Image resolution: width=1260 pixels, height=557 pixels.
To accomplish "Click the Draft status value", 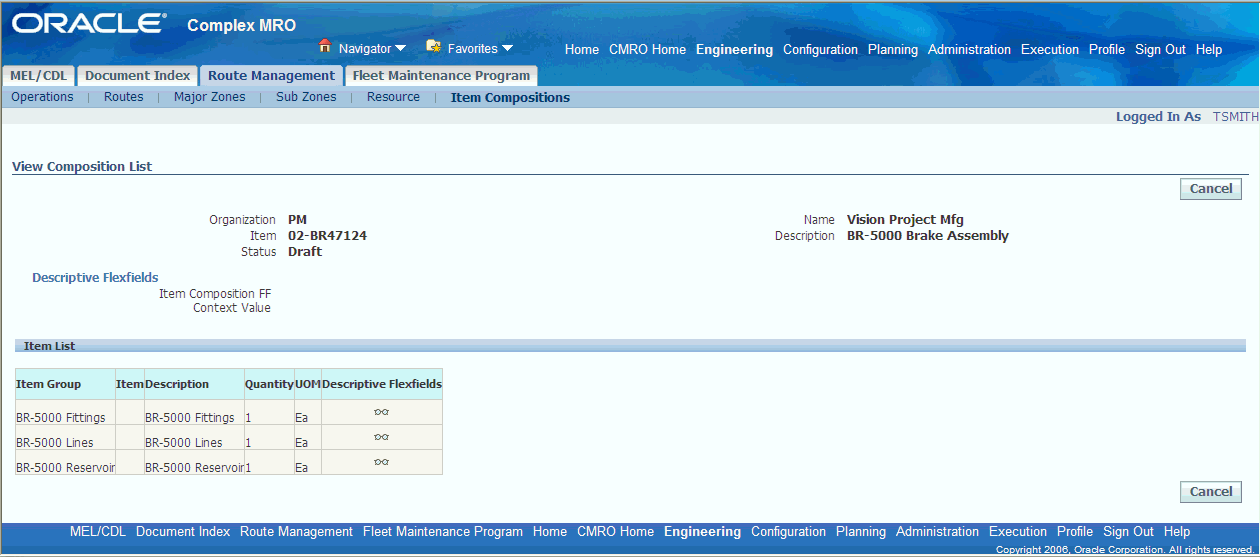I will 305,252.
